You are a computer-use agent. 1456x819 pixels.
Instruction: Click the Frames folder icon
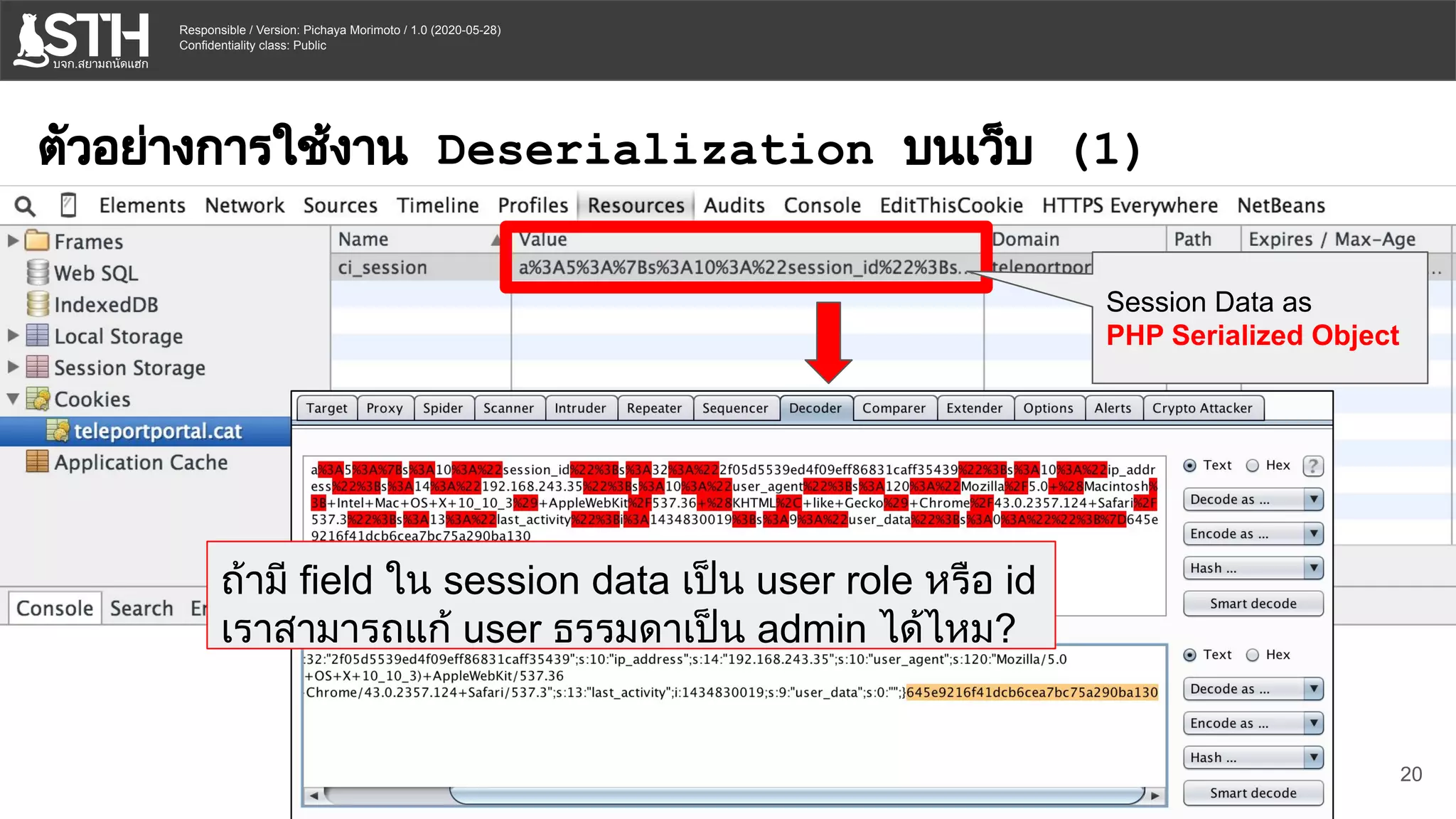coord(37,241)
